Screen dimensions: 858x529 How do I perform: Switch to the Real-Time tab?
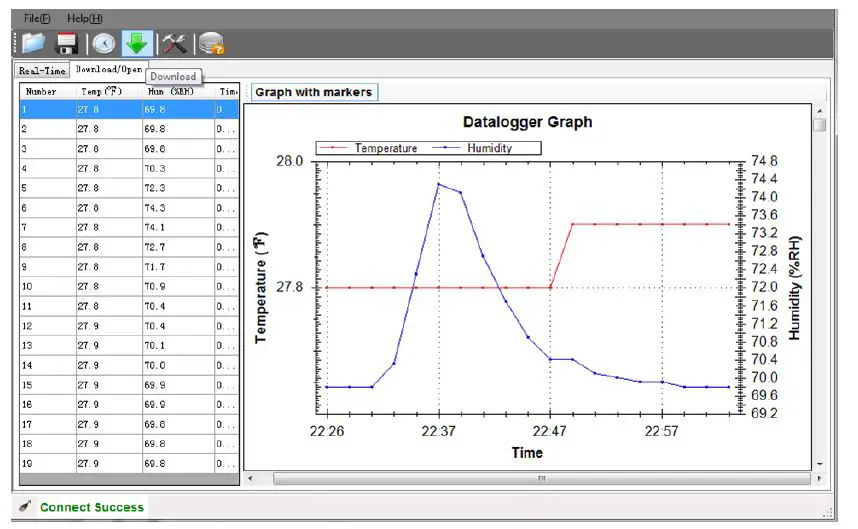click(x=42, y=71)
